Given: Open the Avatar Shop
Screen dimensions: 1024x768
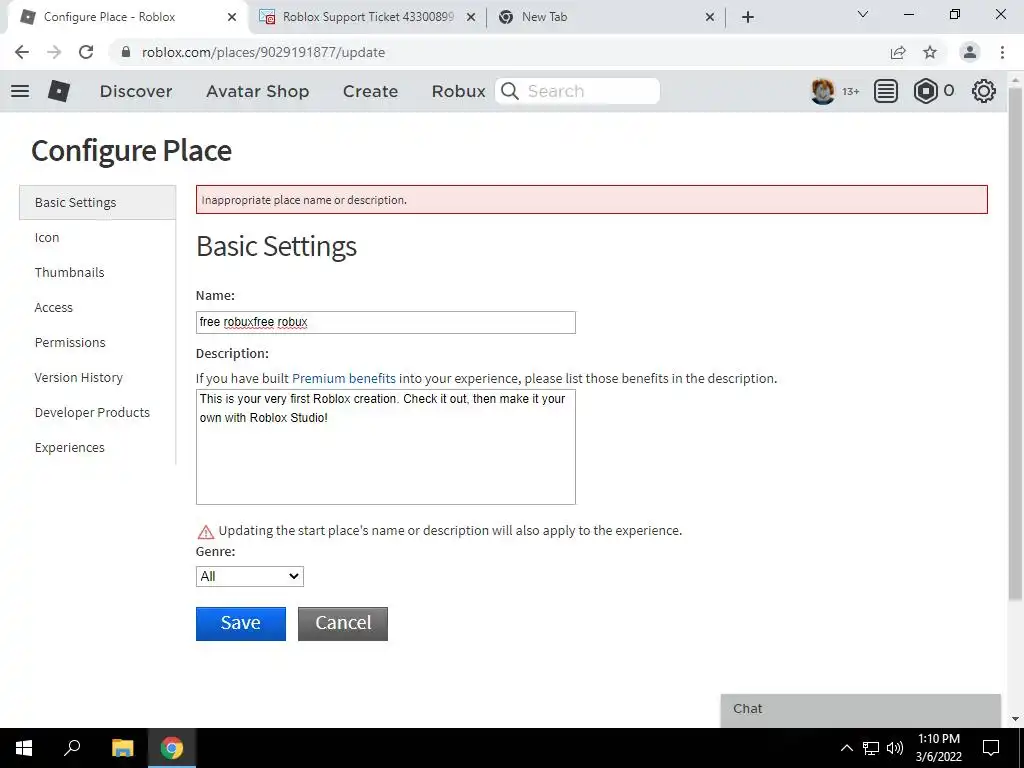Looking at the screenshot, I should 257,91.
